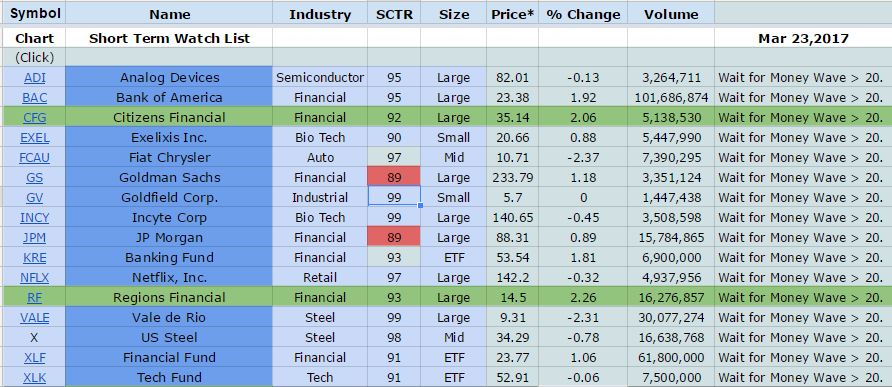The image size is (892, 387).
Task: Click the FCAU ticker link
Action: click(34, 158)
